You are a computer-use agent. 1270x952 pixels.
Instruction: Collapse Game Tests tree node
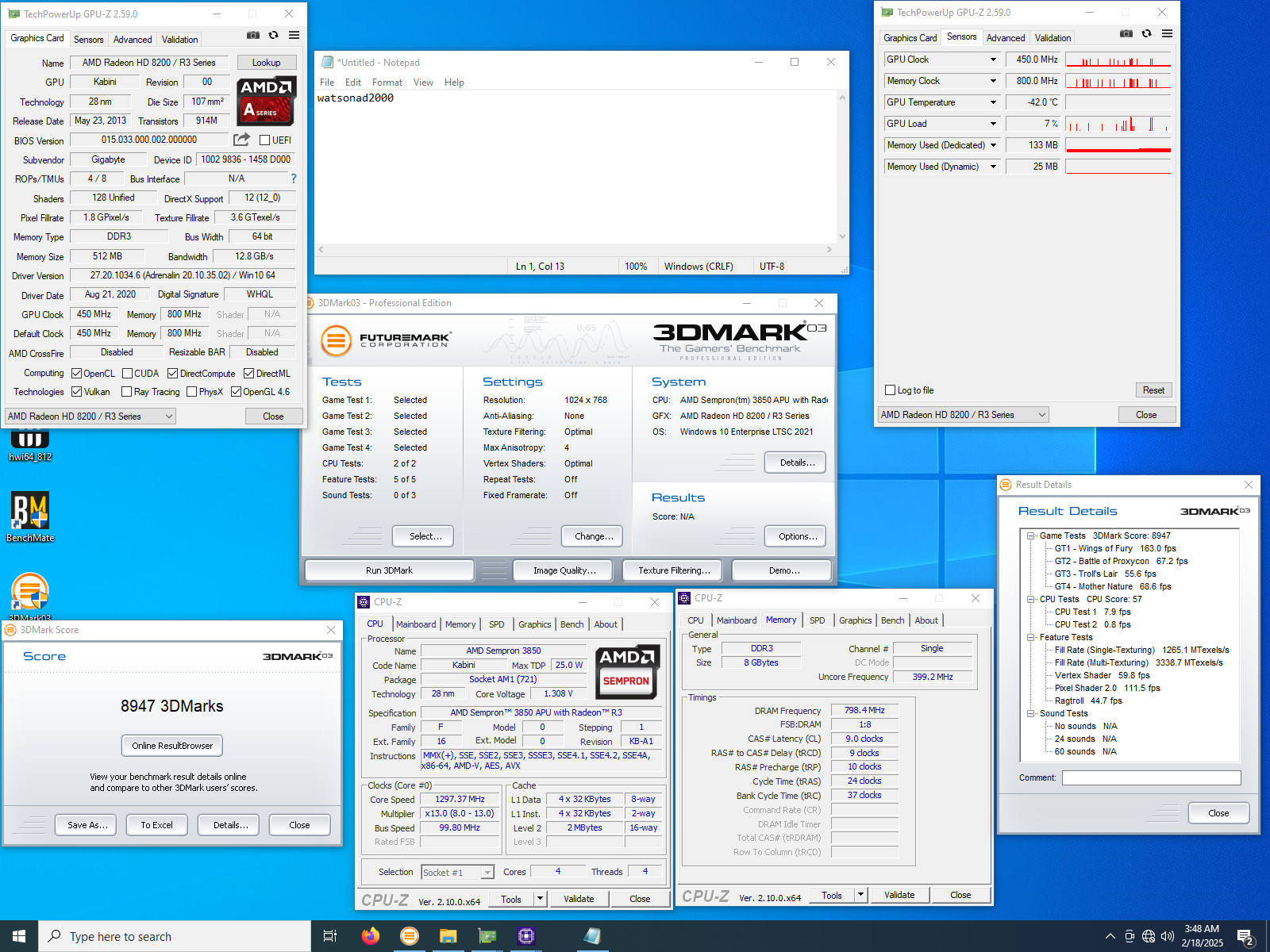(1031, 536)
